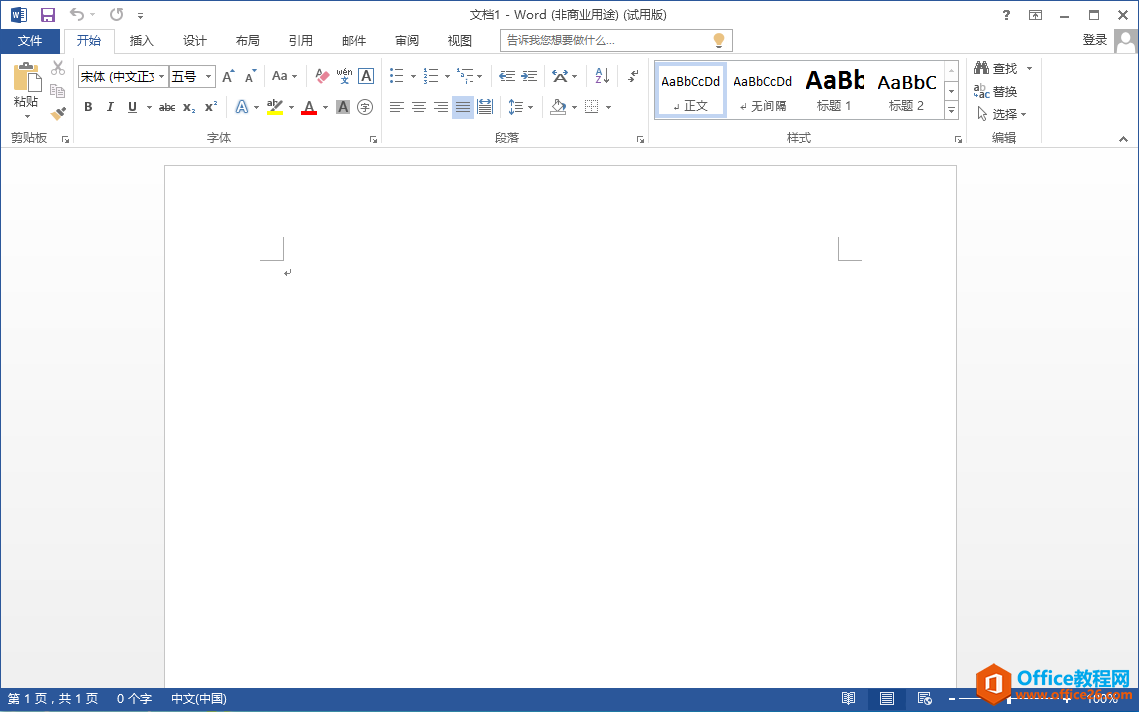
Task: Click the Tell Me search box
Action: pyautogui.click(x=616, y=41)
